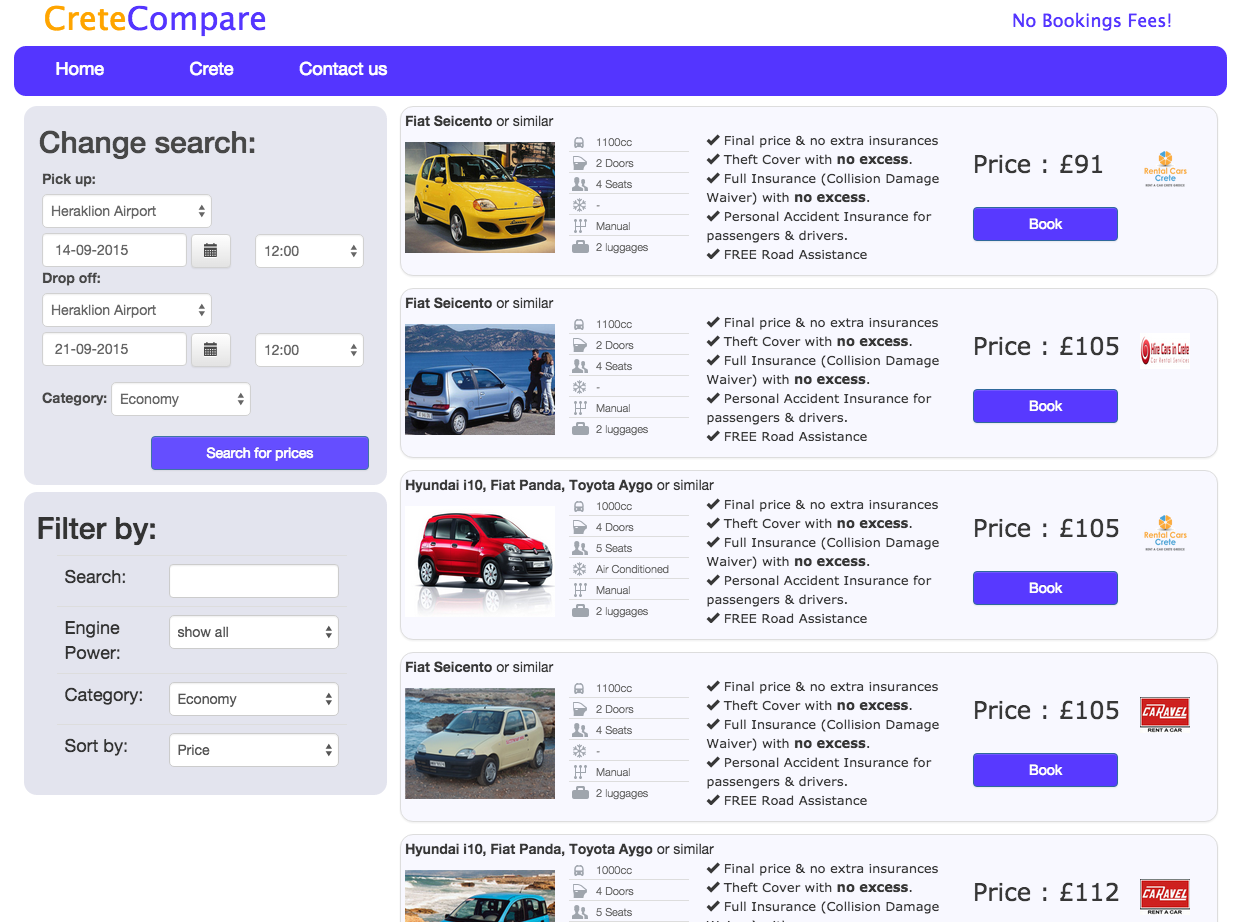Click the engine icon in the Hire Cars in Crete card
This screenshot has height=922, width=1239.
tap(579, 324)
